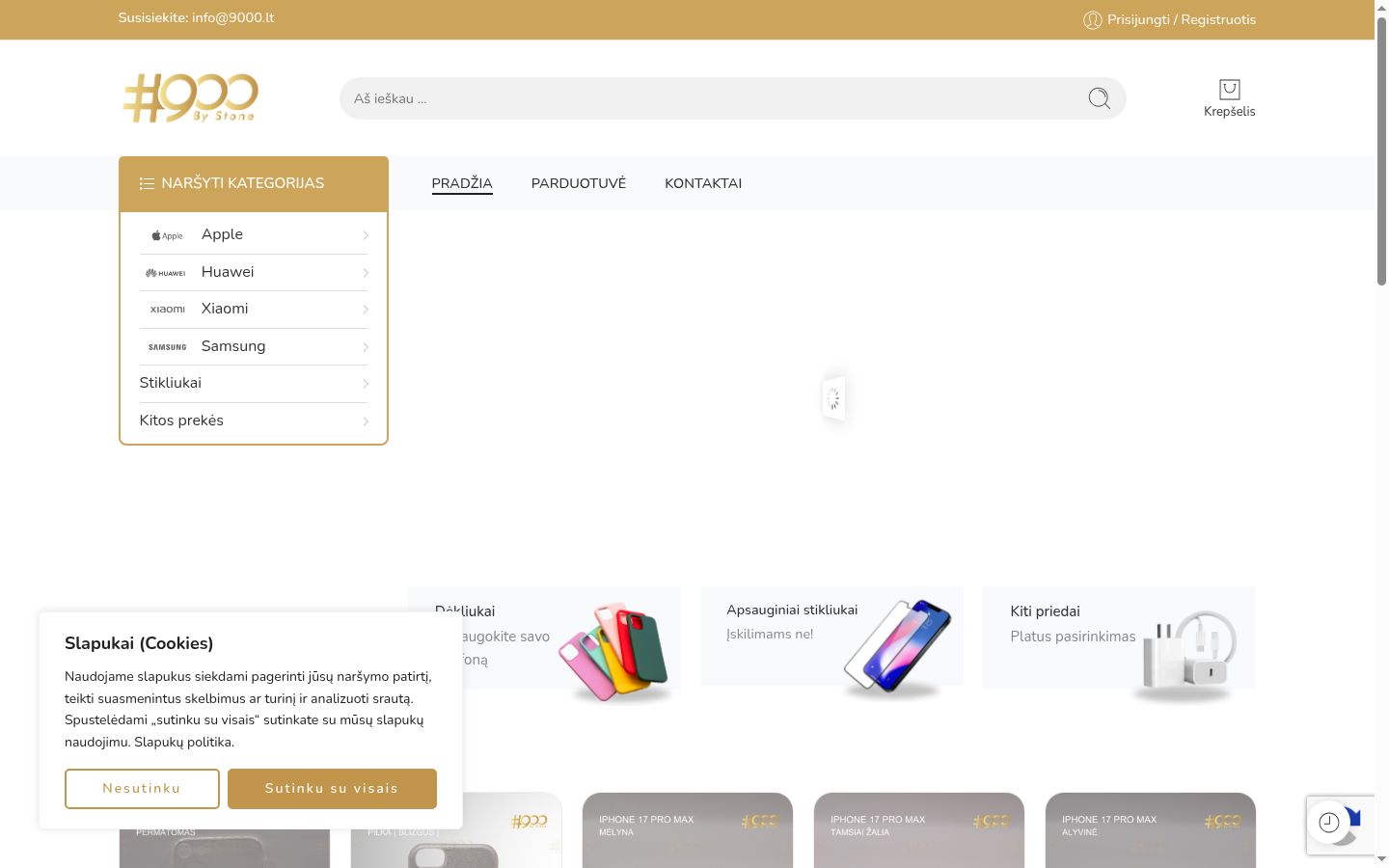1389x868 pixels.
Task: Click the search magnifier icon
Action: (x=1099, y=98)
